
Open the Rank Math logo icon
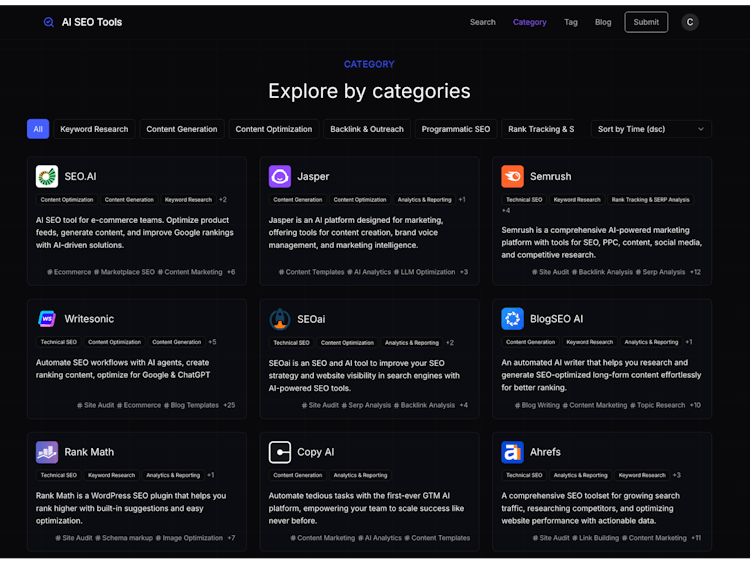point(47,452)
